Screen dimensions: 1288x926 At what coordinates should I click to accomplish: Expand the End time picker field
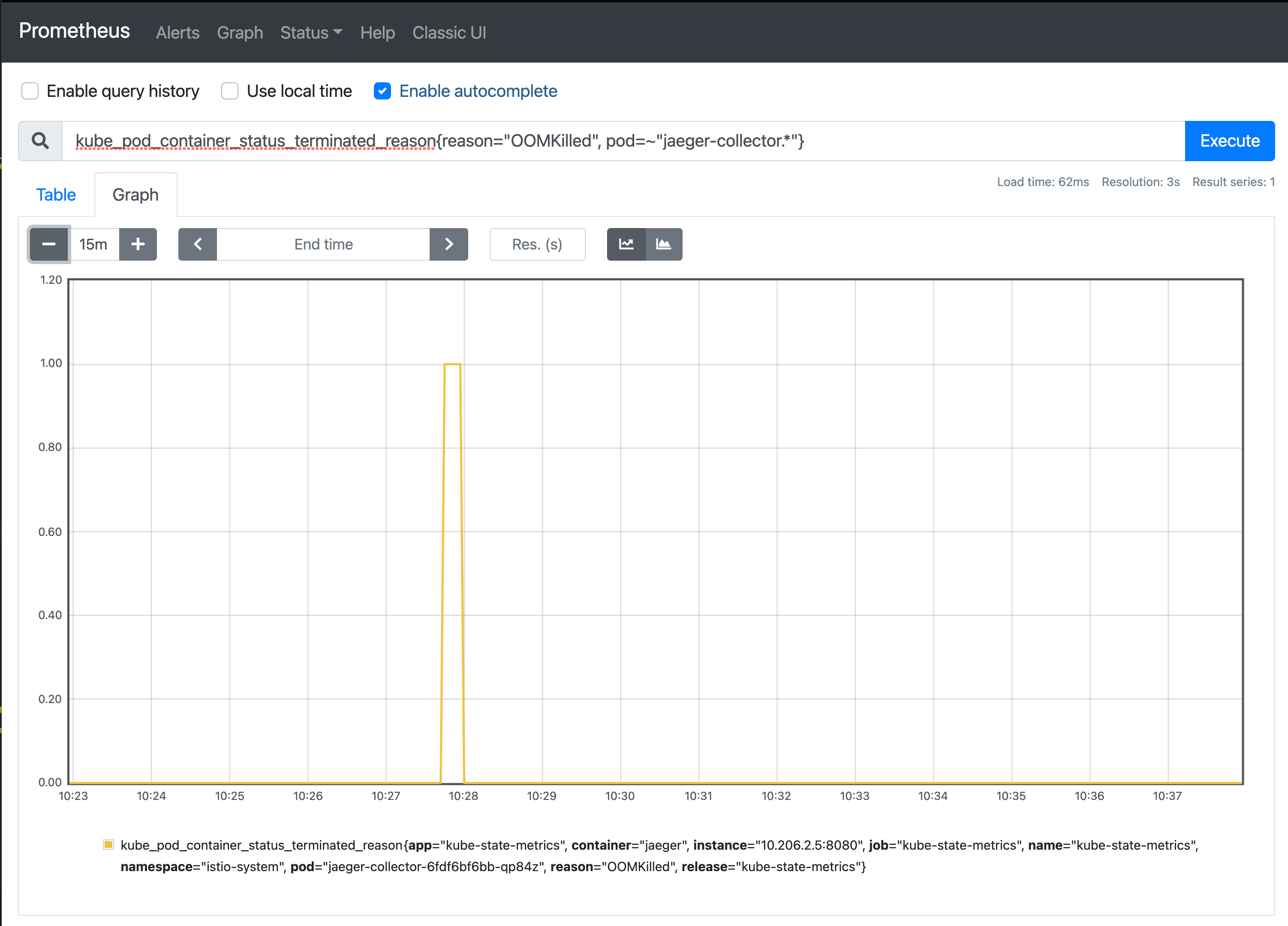coord(323,243)
